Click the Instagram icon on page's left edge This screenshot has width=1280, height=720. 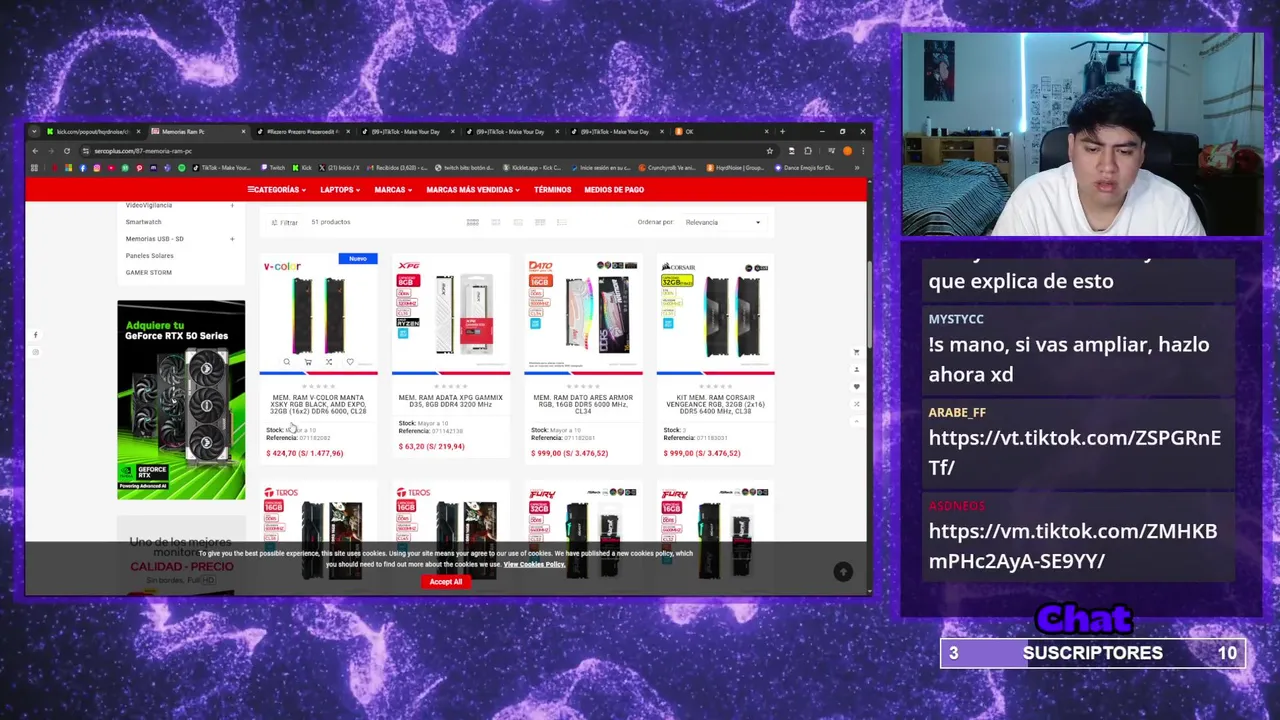tap(35, 352)
